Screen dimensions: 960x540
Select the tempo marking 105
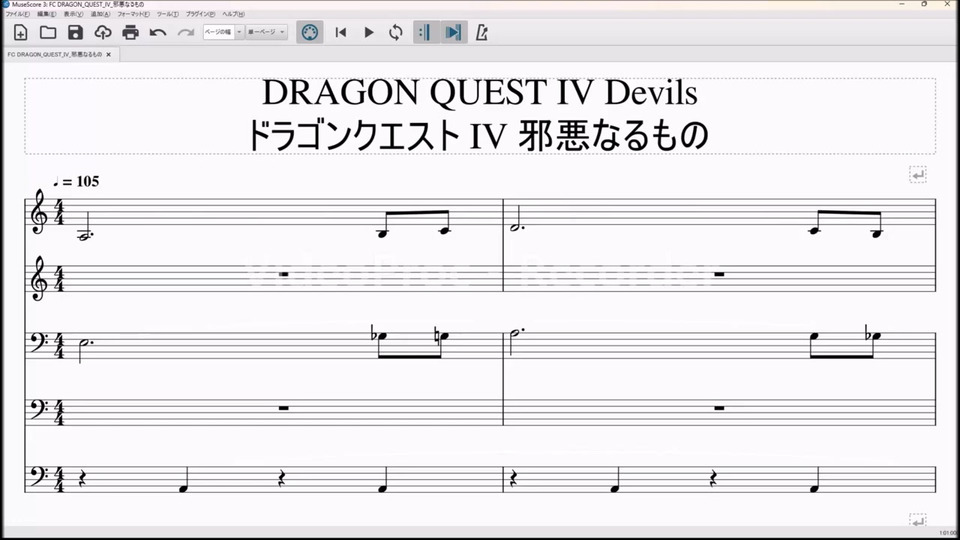click(76, 181)
